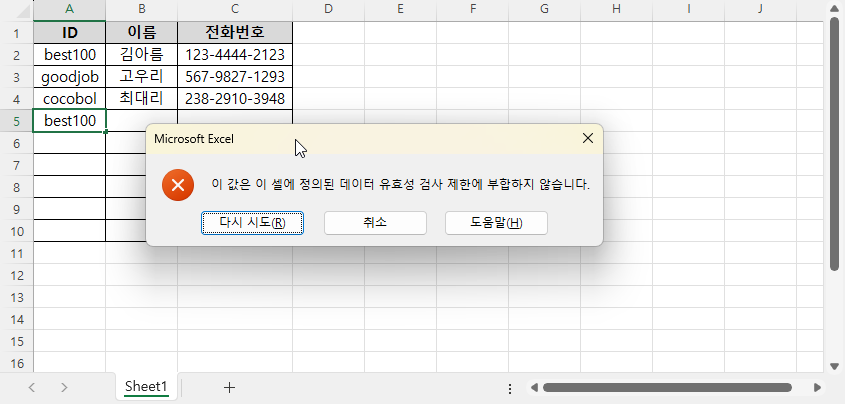This screenshot has width=845, height=404.
Task: Select row 11 header
Action: pyautogui.click(x=17, y=253)
